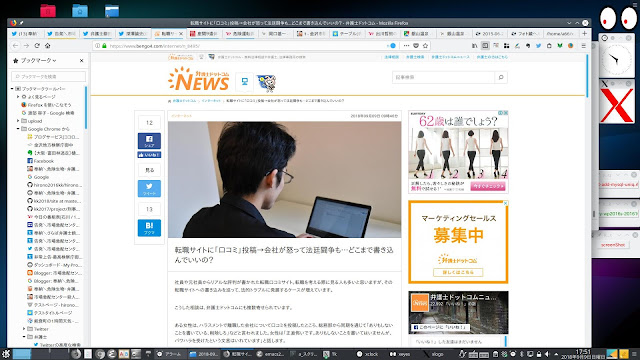
Task: Tweet article with the Twitter button
Action: click(x=149, y=189)
